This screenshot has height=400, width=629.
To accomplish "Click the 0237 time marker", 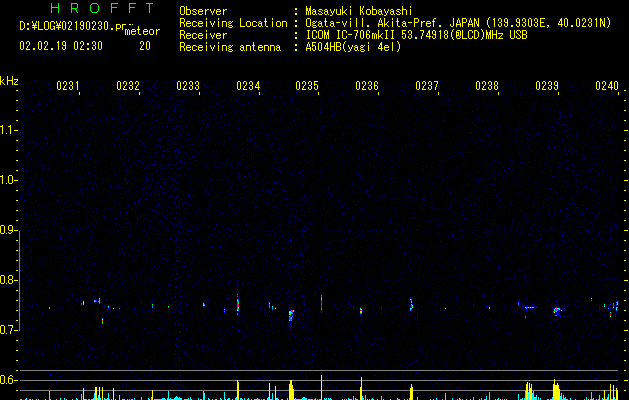I will pyautogui.click(x=427, y=85).
